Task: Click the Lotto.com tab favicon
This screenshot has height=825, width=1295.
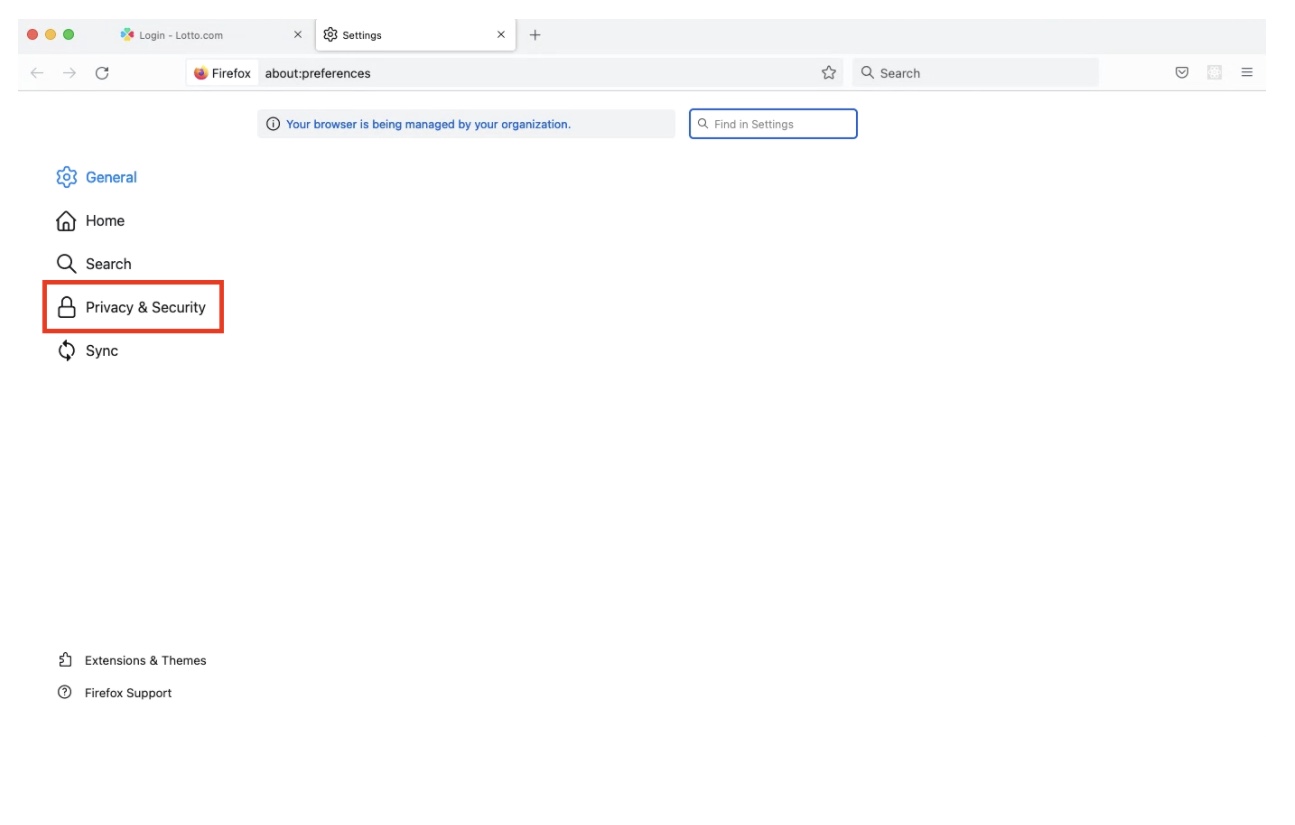Action: point(127,35)
